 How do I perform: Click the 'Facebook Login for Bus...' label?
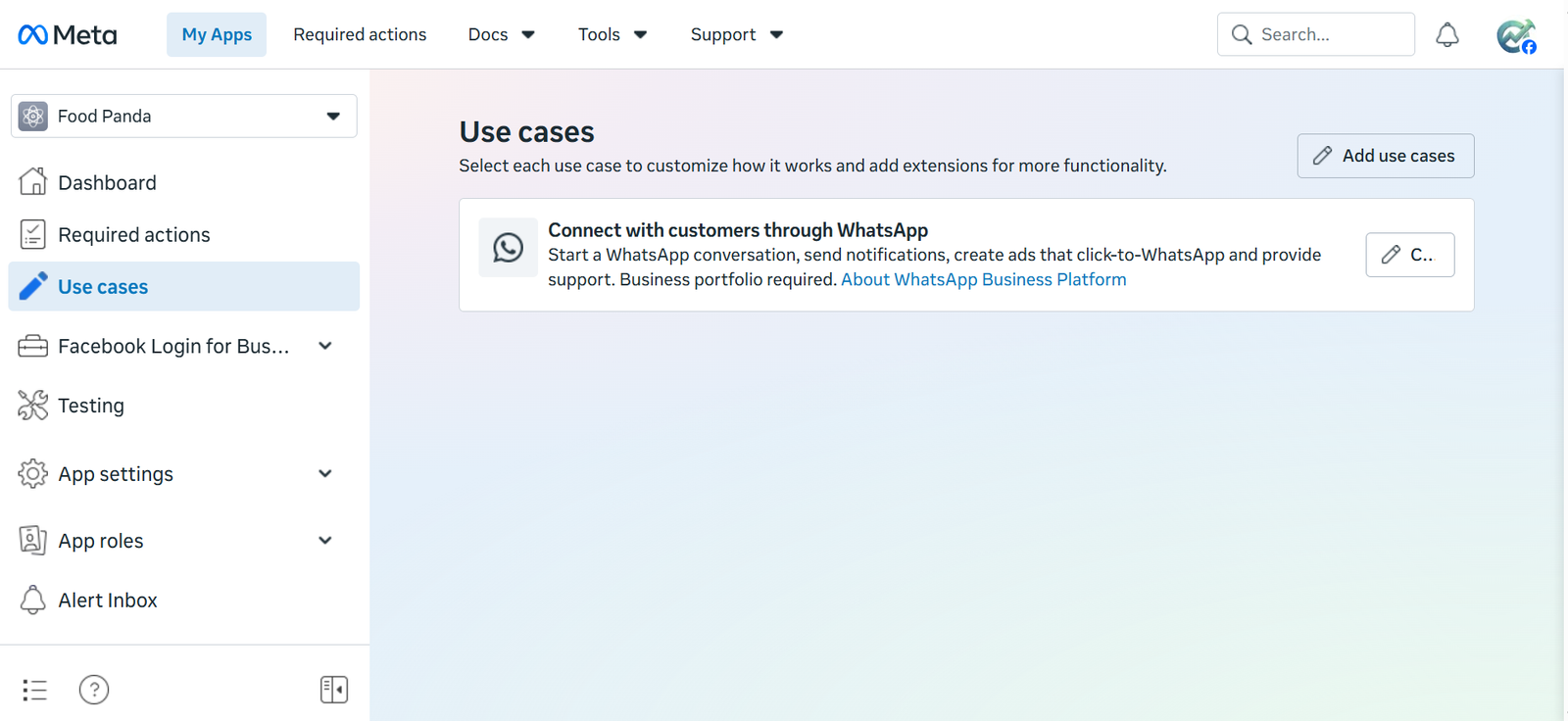pos(173,346)
